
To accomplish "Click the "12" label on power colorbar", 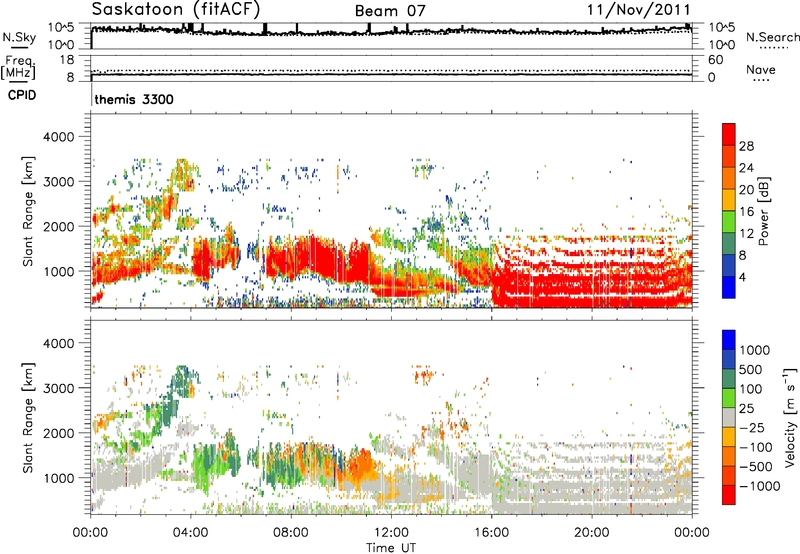I will [x=746, y=234].
